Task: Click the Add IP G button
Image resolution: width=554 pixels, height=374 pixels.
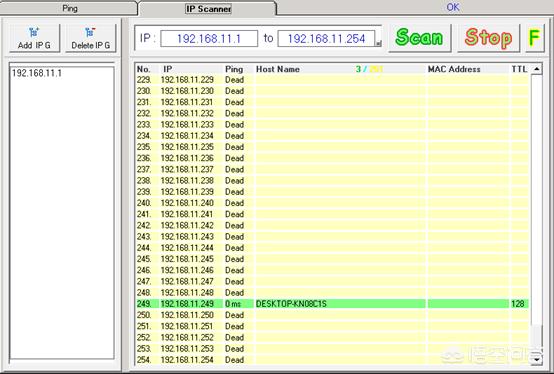Action: [x=34, y=38]
